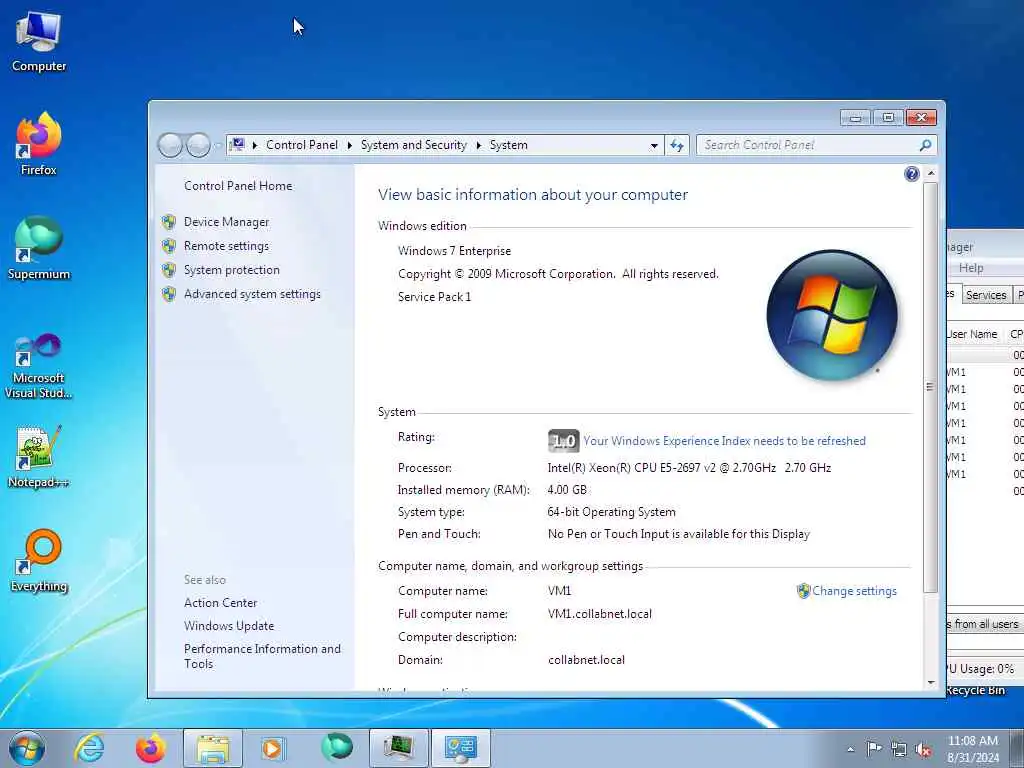Open the address bar history dropdown
The height and width of the screenshot is (768, 1024).
coord(654,146)
